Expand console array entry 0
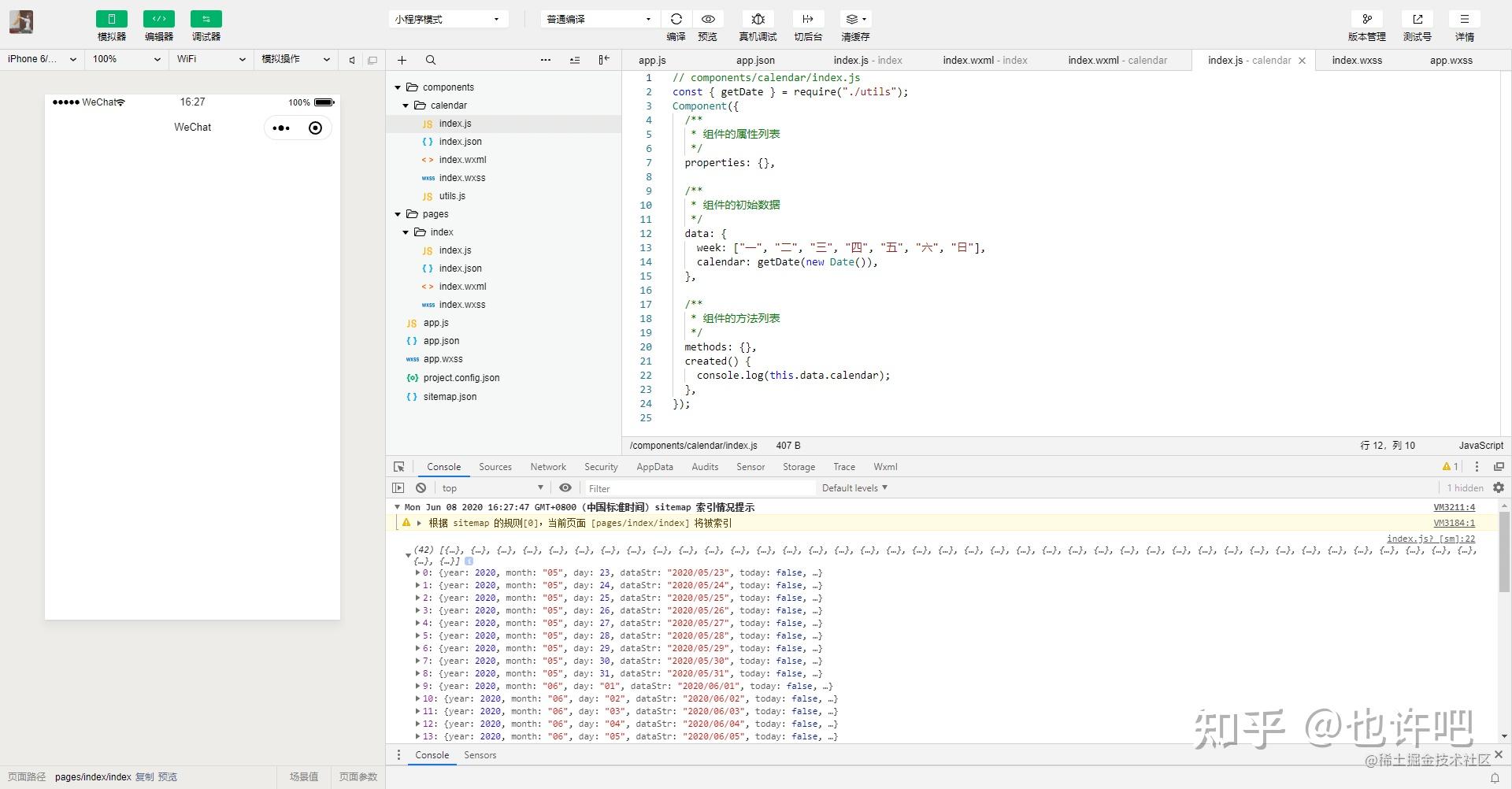The image size is (1512, 789). pyautogui.click(x=417, y=573)
